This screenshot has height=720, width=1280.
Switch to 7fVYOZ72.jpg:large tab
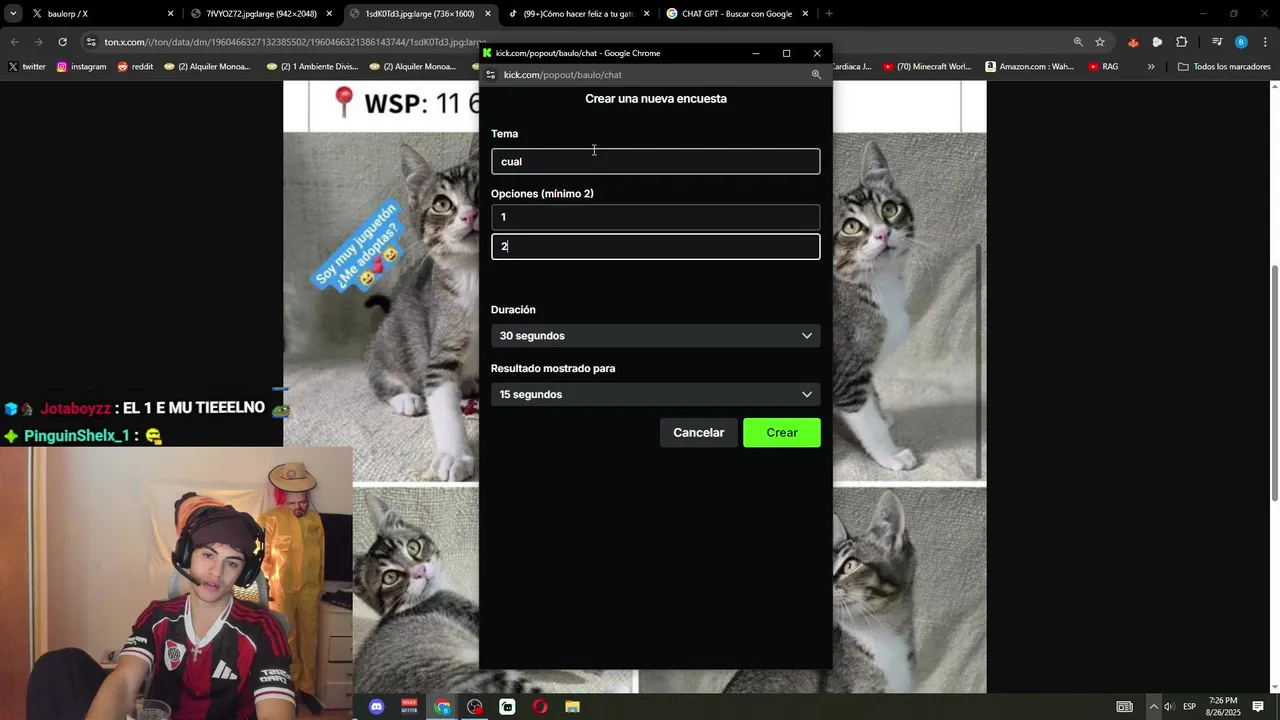click(x=262, y=14)
